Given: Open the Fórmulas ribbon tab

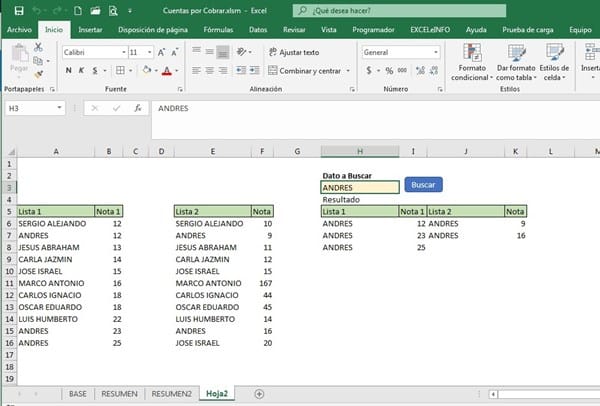Looking at the screenshot, I should (x=217, y=30).
